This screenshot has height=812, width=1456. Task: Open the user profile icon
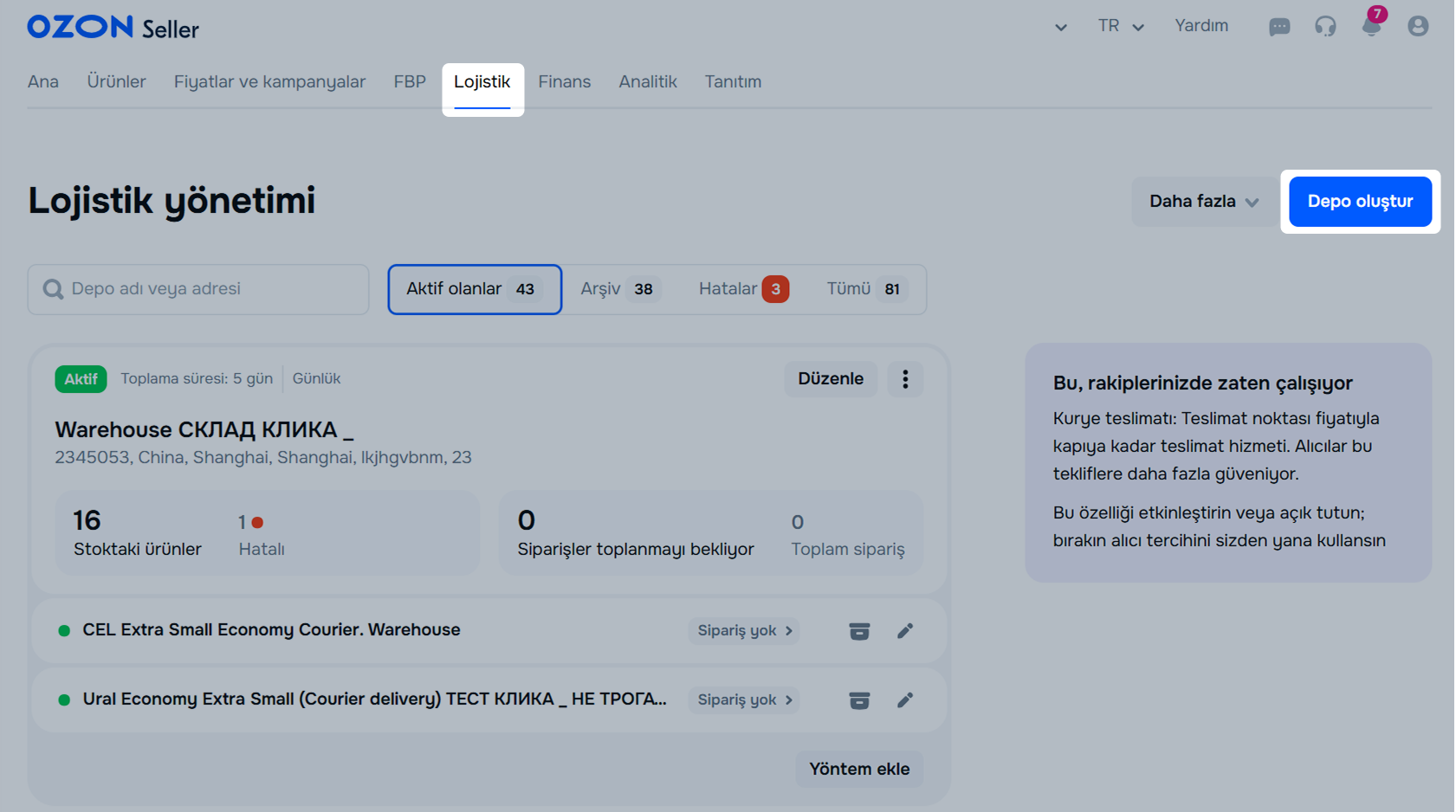1418,27
